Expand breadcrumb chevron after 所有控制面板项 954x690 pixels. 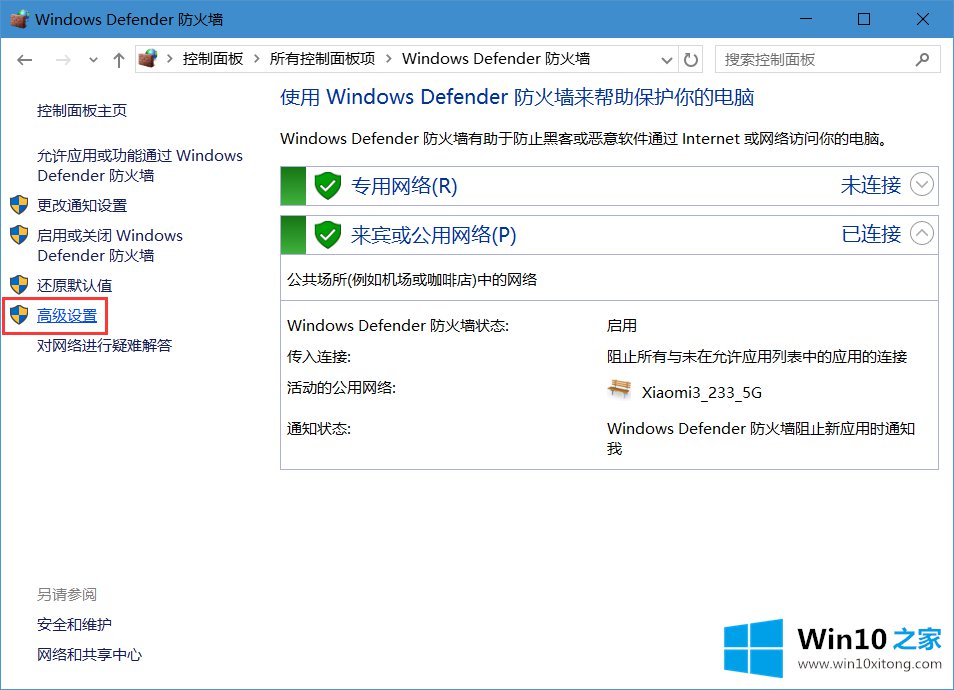[389, 59]
